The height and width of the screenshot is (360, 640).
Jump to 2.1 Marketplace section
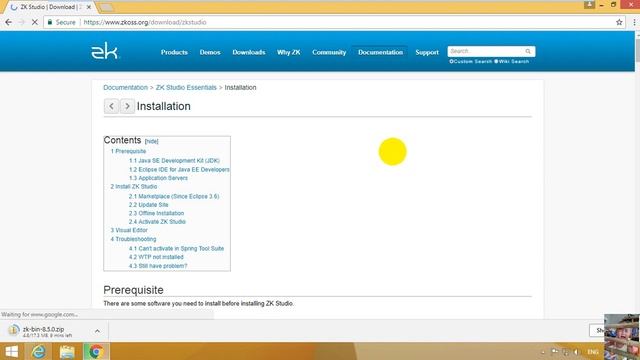(x=174, y=196)
